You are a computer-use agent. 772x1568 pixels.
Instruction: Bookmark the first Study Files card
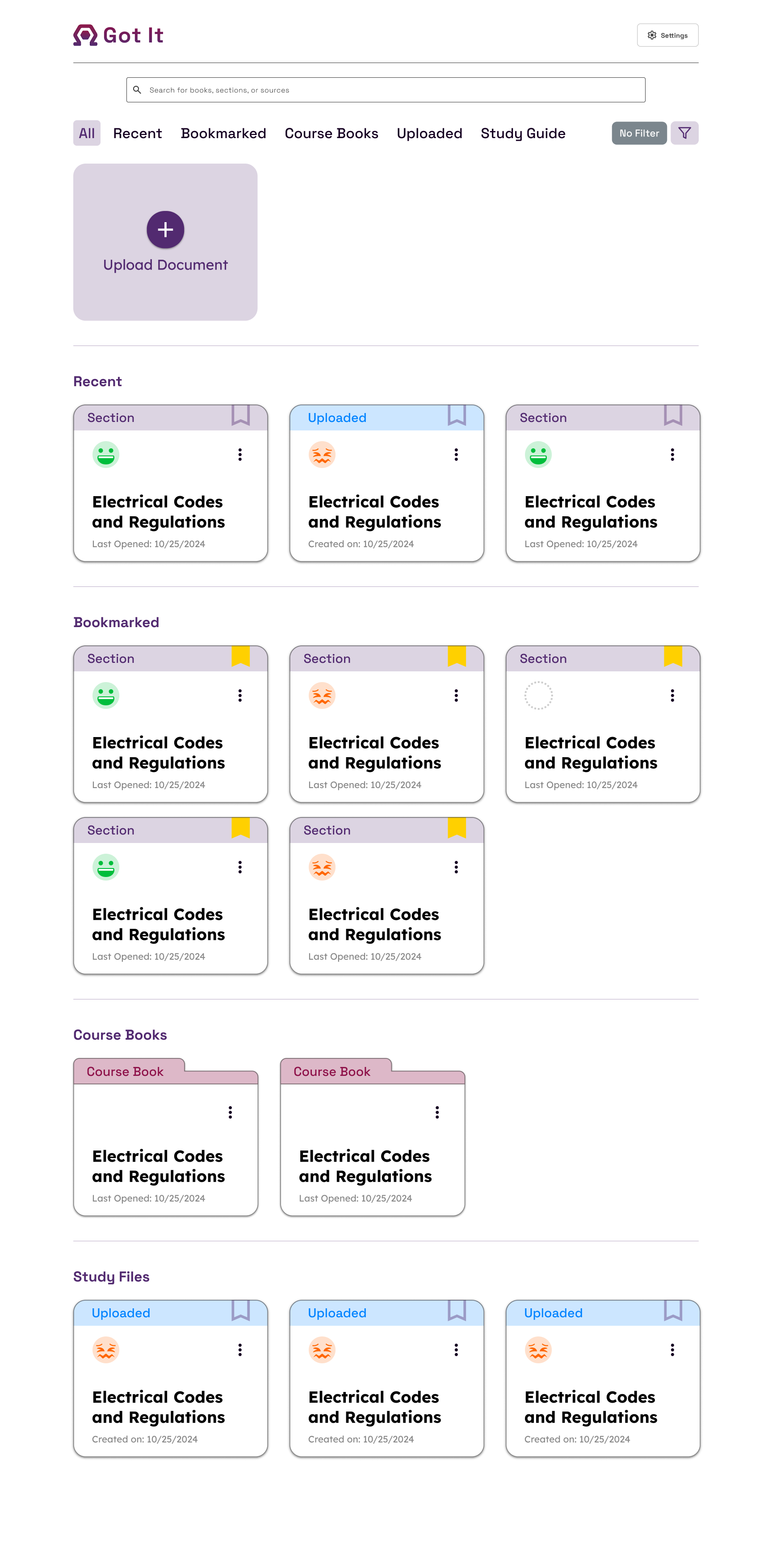click(x=240, y=1310)
